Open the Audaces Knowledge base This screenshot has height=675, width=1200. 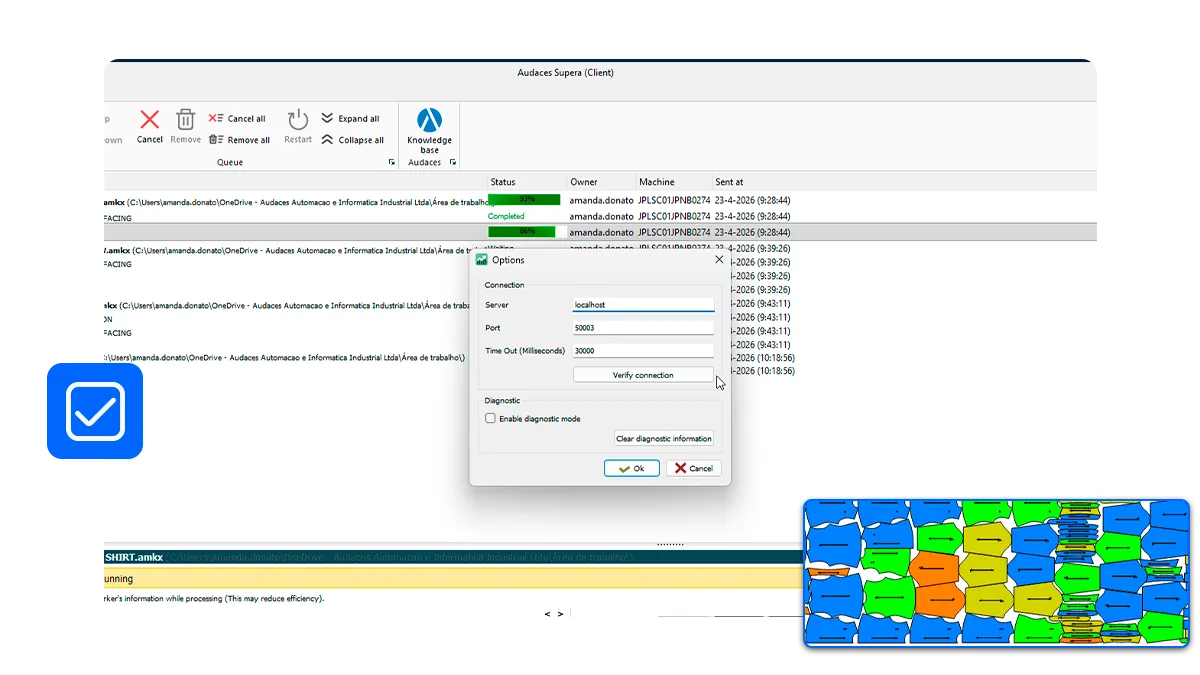[x=429, y=131]
